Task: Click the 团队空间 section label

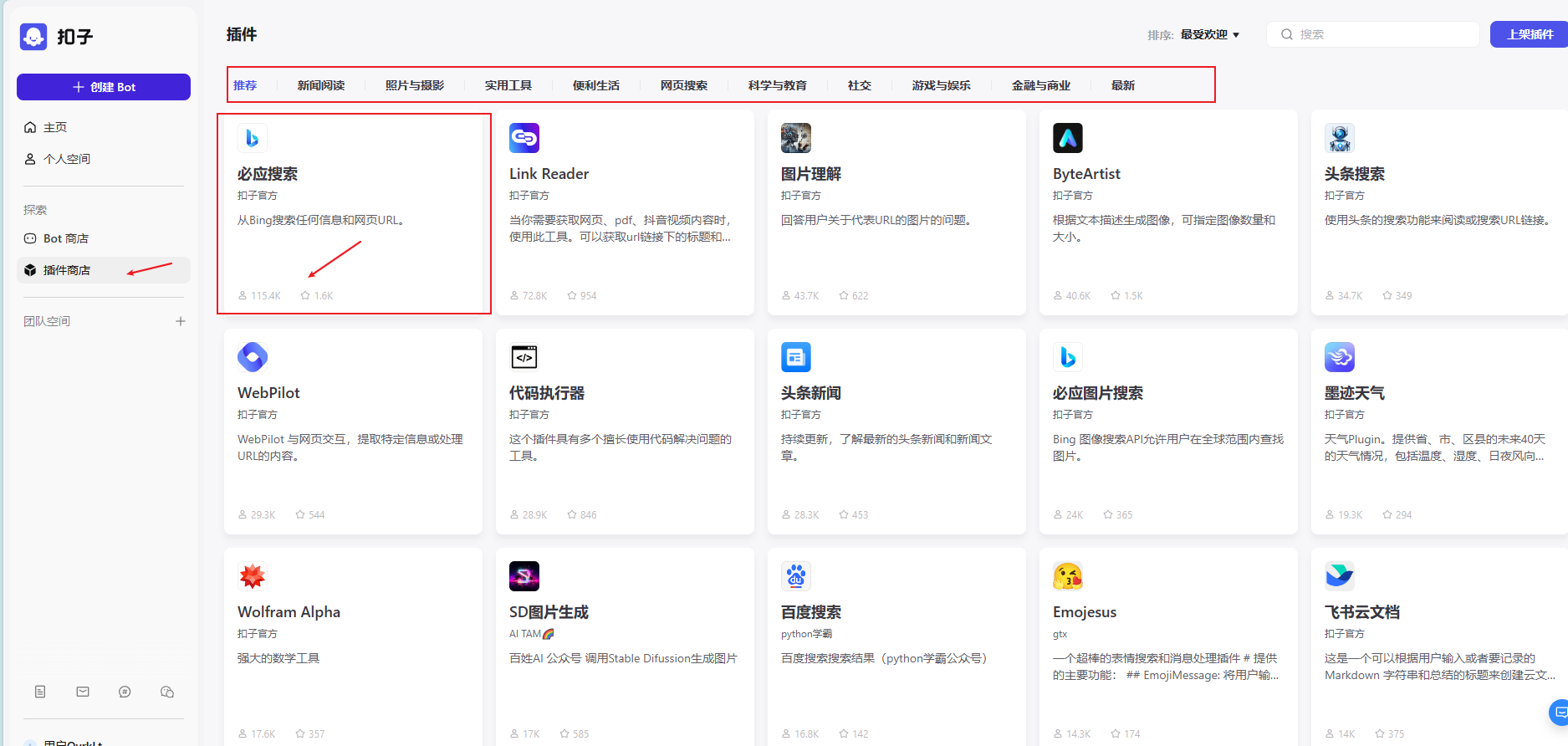Action: (x=47, y=321)
